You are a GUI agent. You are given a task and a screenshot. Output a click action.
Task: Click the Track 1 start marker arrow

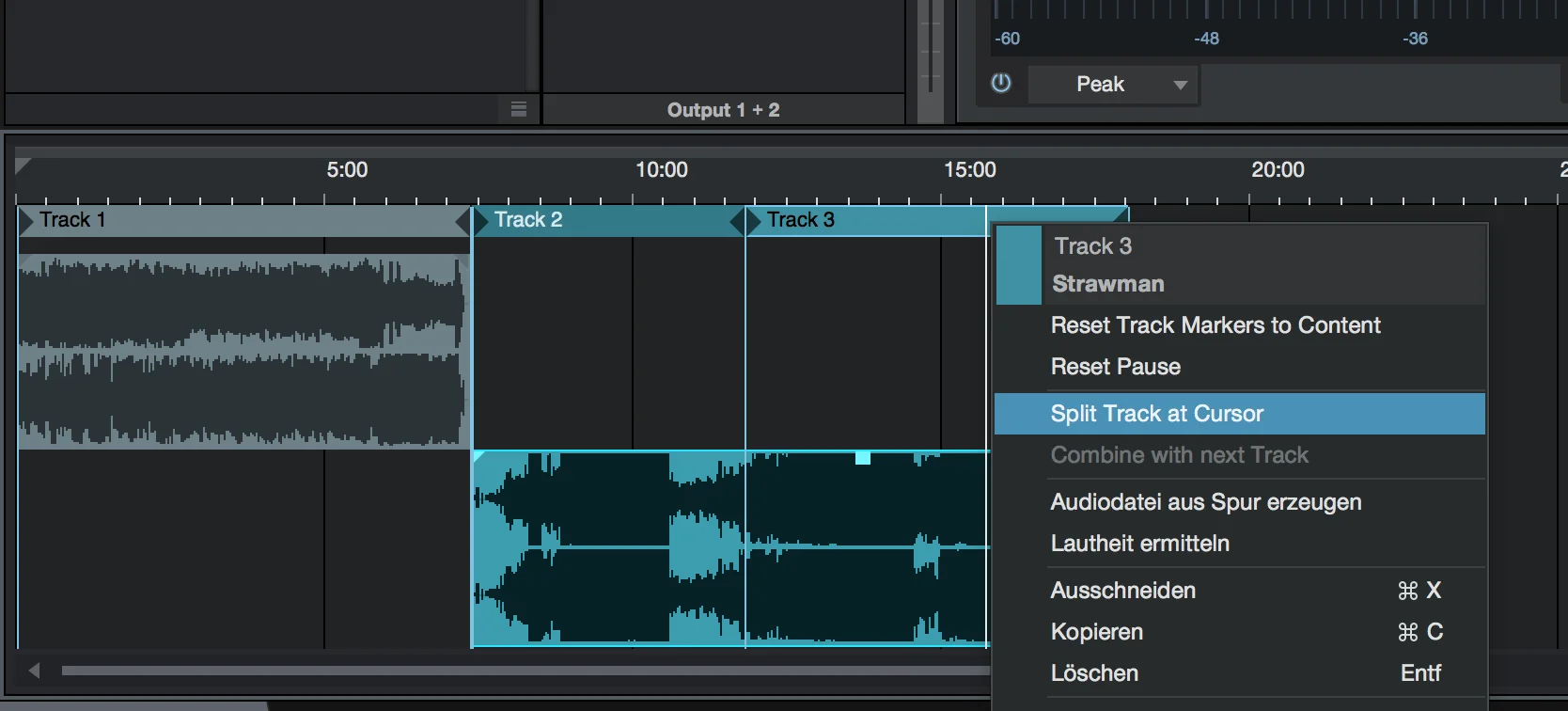click(26, 220)
